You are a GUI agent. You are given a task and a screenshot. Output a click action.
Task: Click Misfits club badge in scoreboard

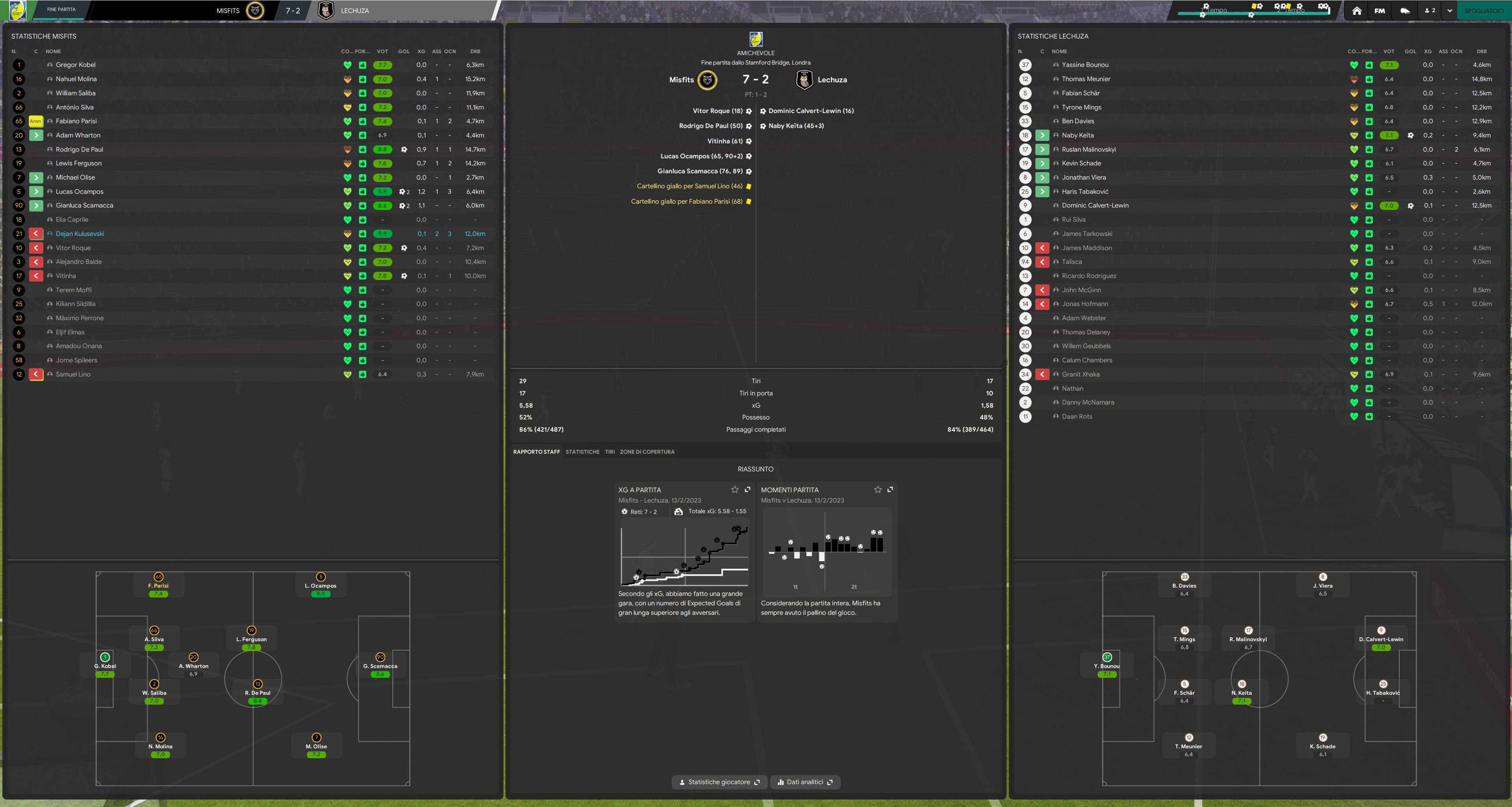(707, 80)
